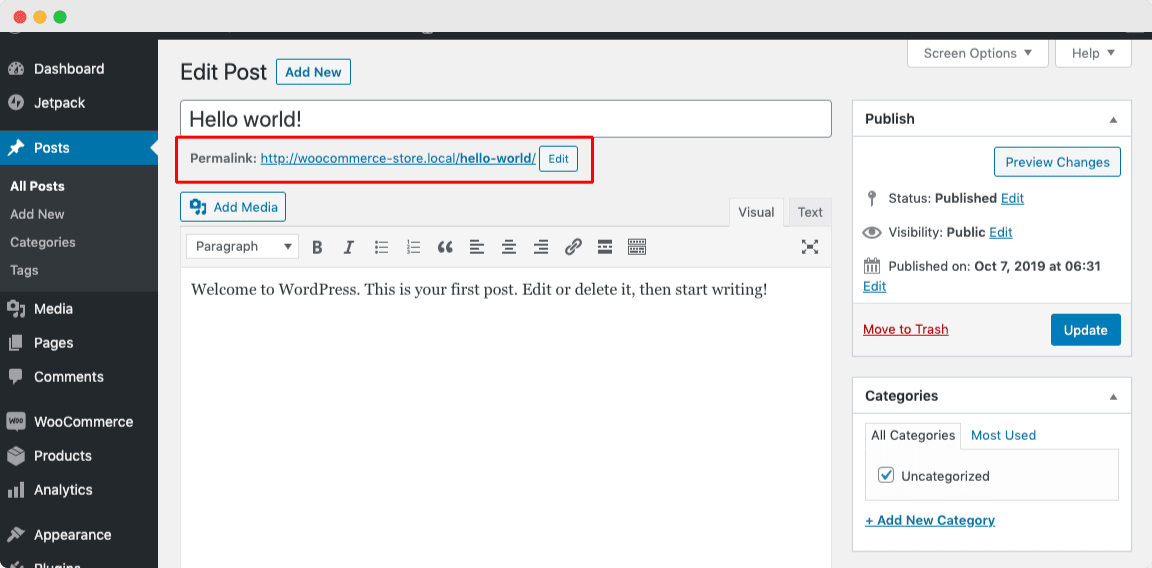This screenshot has width=1152, height=568.
Task: Click into the post title field
Action: tap(505, 119)
